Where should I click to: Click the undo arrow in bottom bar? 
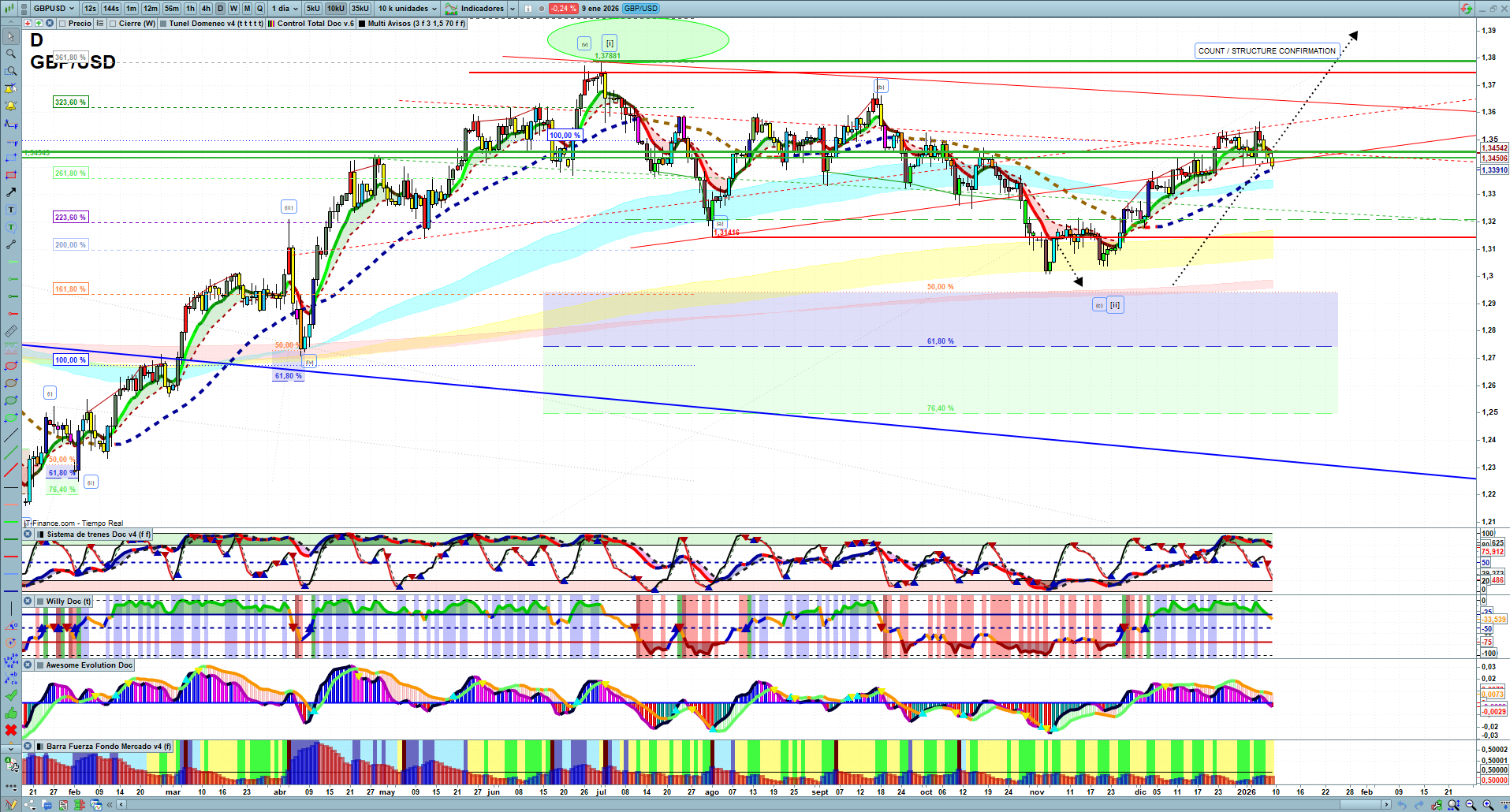tap(1401, 805)
